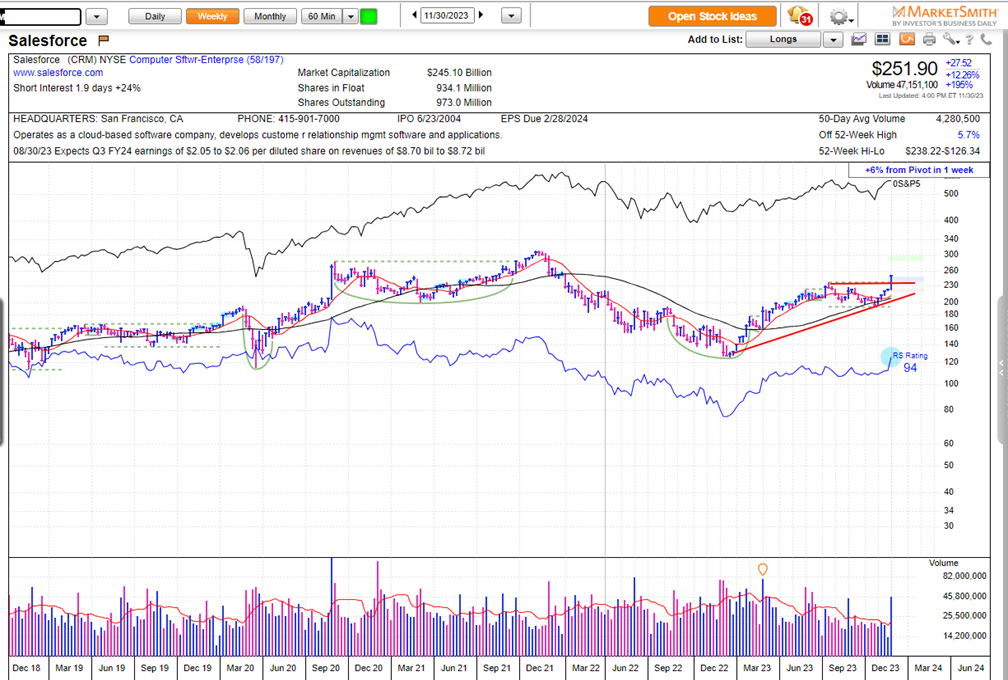The height and width of the screenshot is (680, 1008).
Task: Expand the 60 Min interval dropdown arrow
Action: [350, 16]
